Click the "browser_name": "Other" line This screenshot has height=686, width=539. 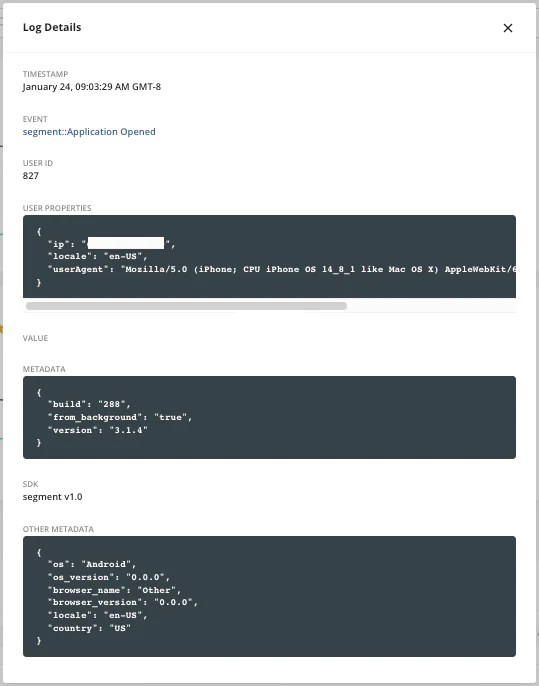114,591
